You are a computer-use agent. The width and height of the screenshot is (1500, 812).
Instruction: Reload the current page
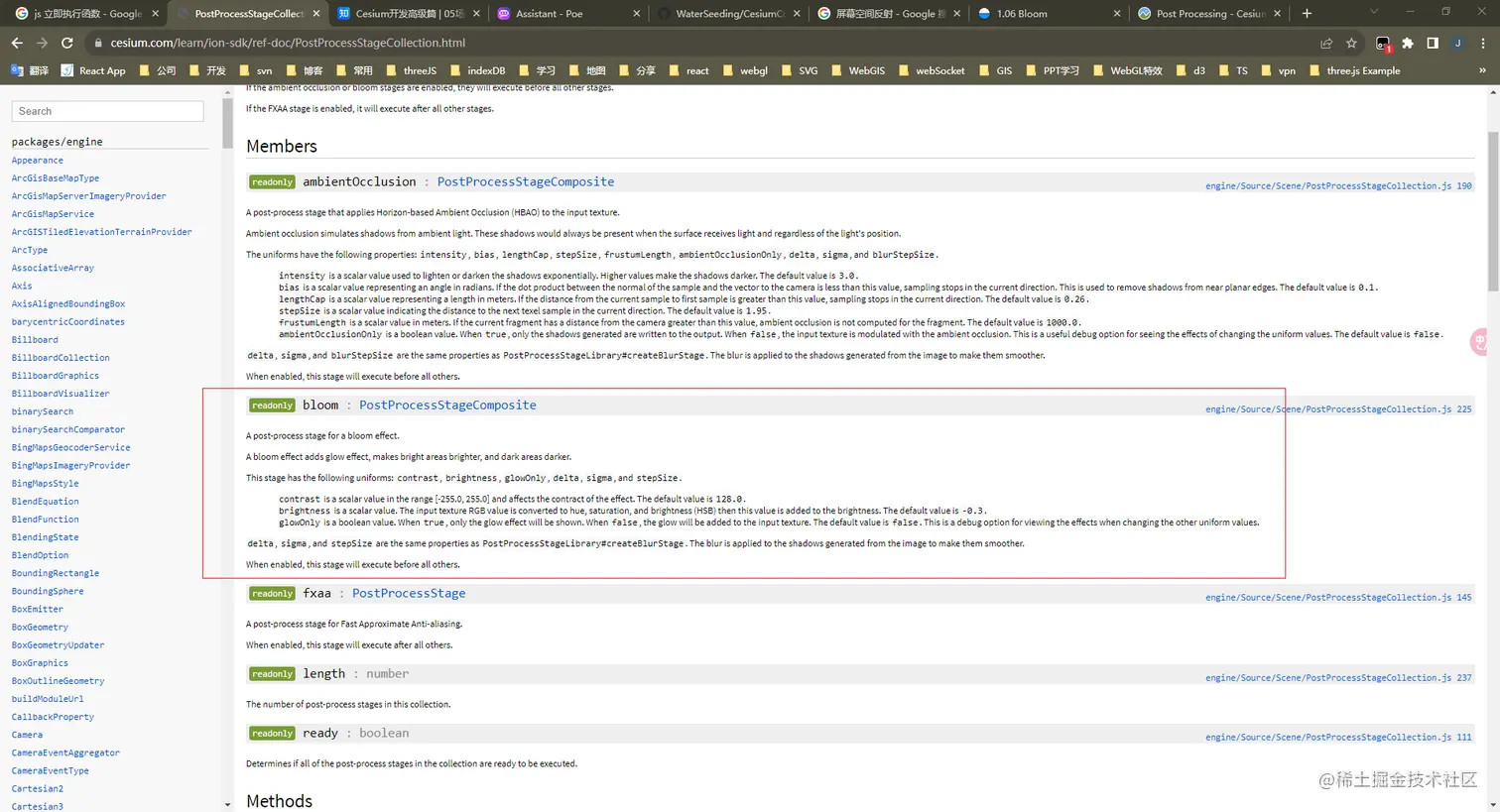pos(66,43)
